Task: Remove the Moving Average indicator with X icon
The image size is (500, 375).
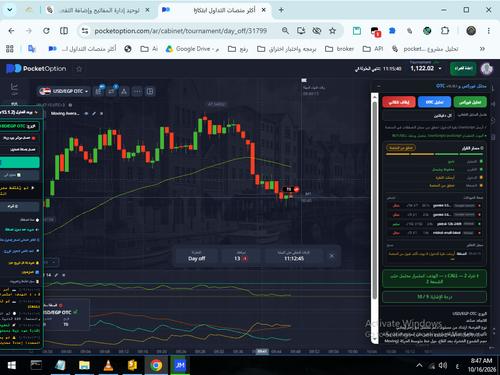Action: (x=101, y=114)
